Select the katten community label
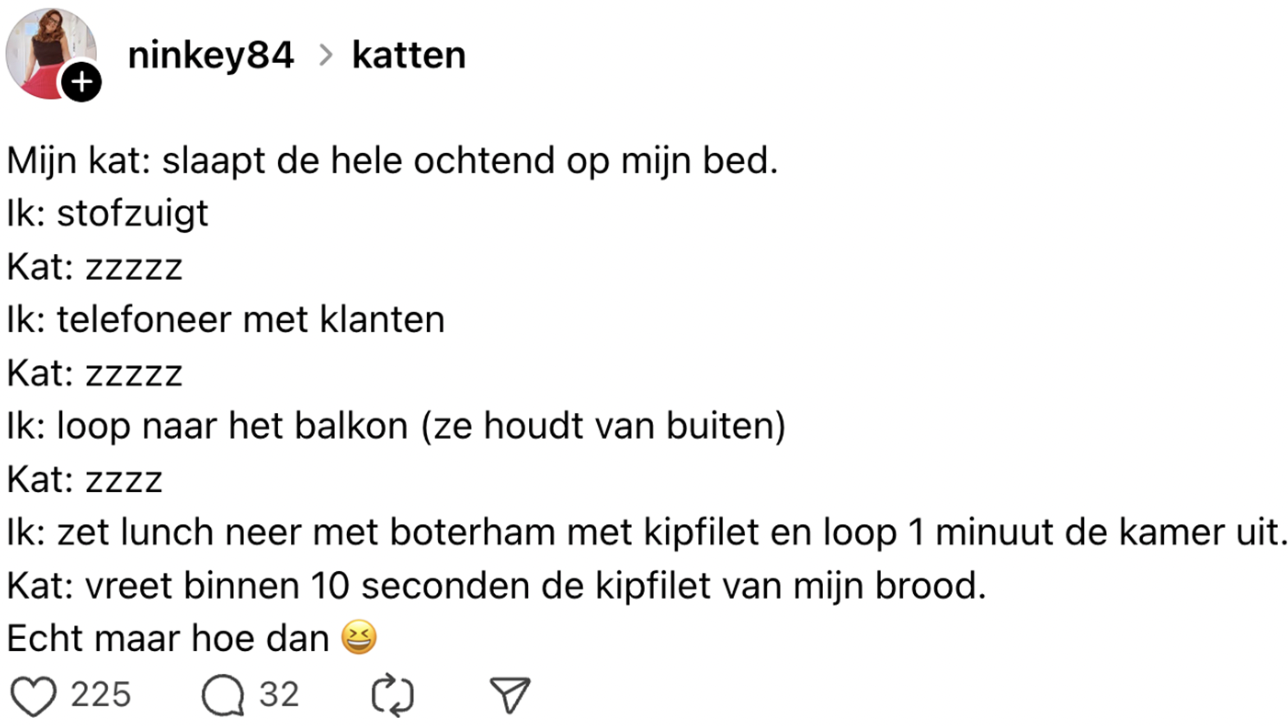1288x726 pixels. tap(408, 55)
